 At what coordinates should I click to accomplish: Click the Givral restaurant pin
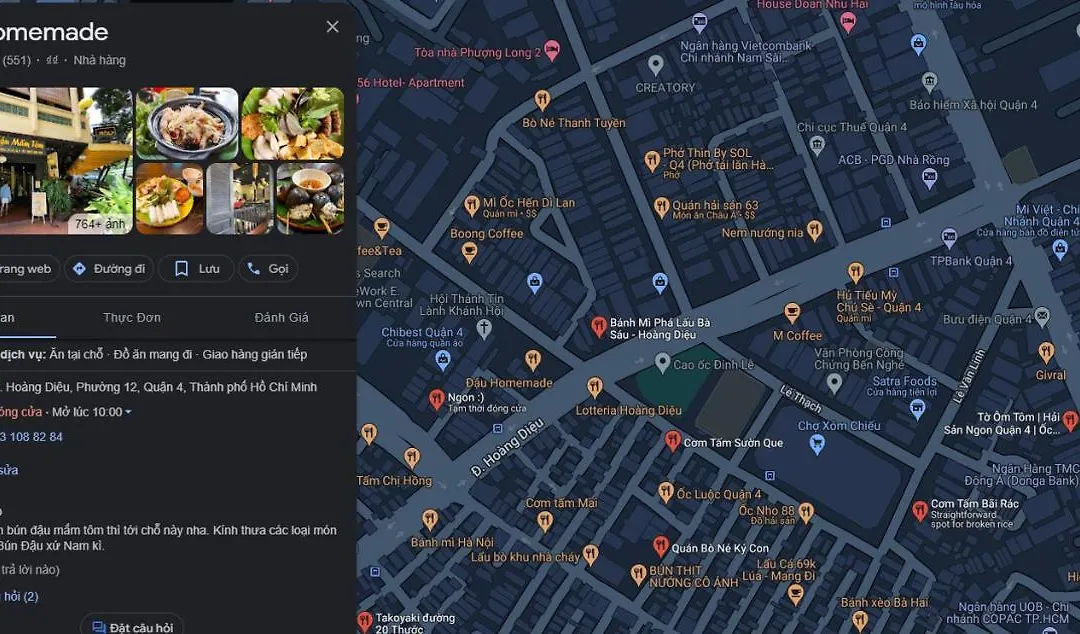pos(1046,352)
